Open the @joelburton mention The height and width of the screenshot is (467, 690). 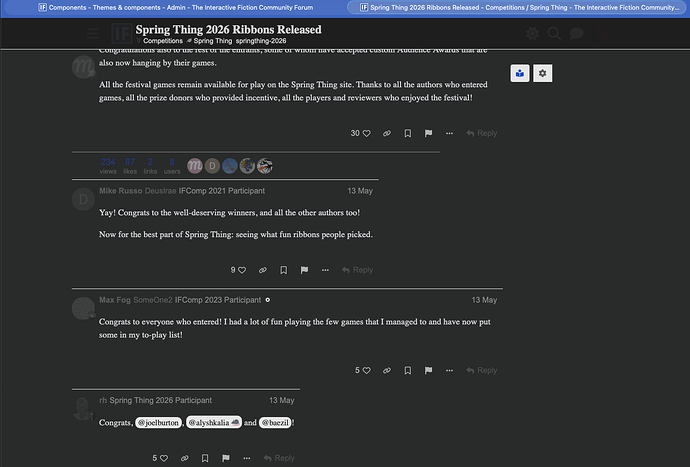point(158,423)
